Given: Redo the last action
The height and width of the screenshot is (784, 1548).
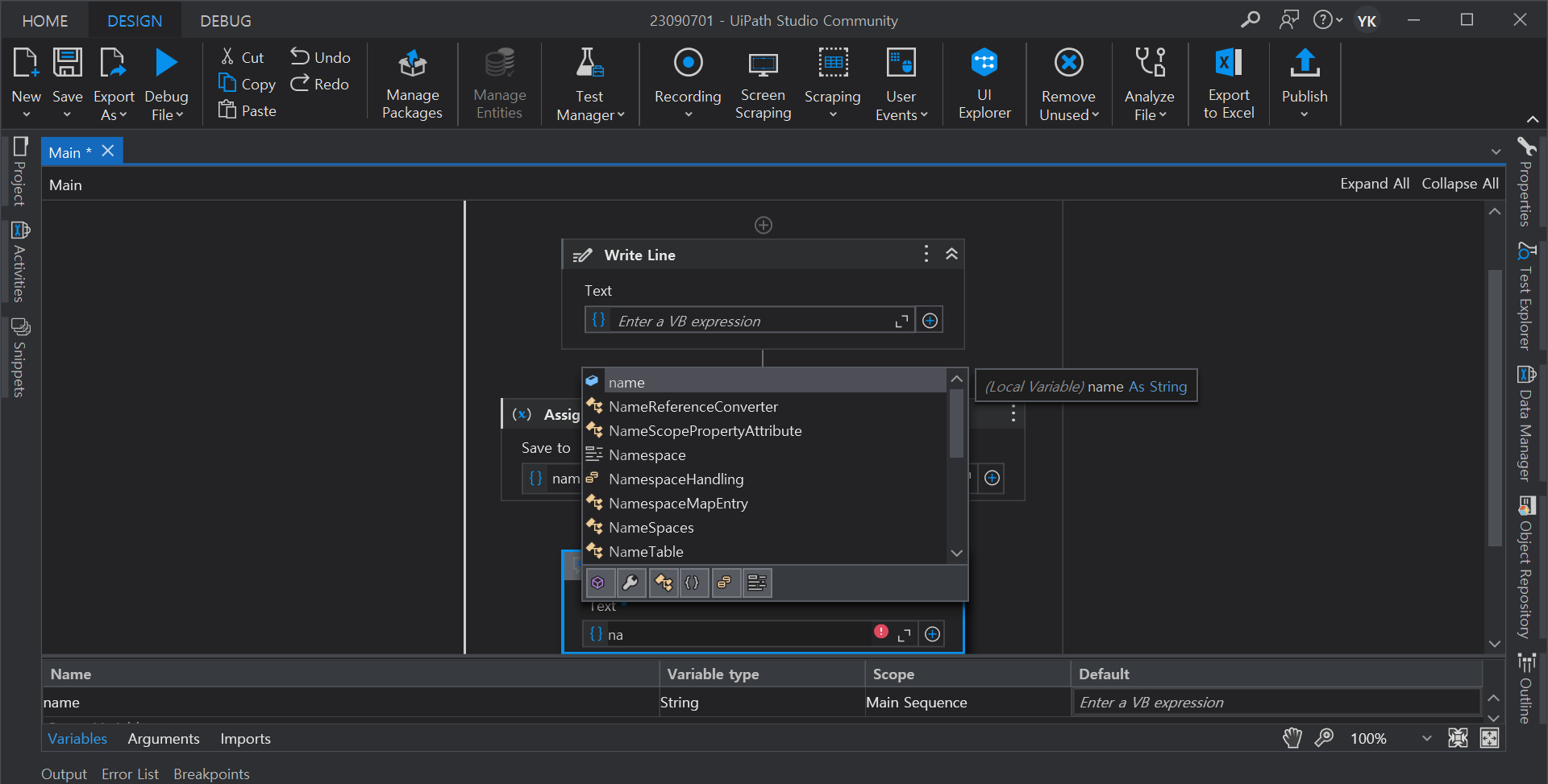Looking at the screenshot, I should [x=319, y=84].
